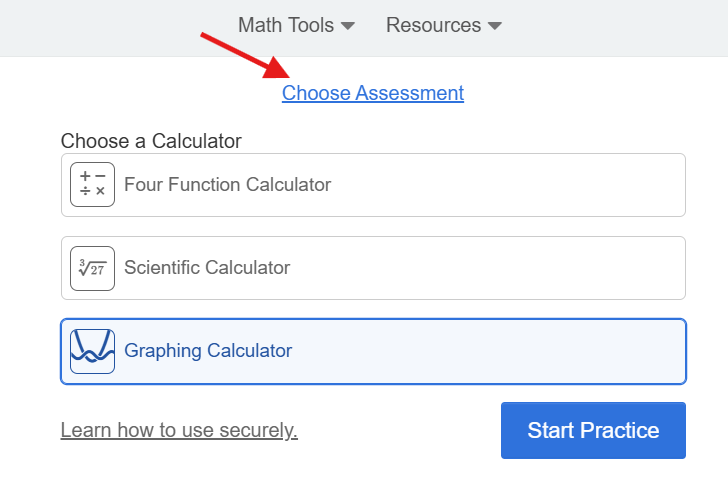Click the Graphing Calculator curve icon
Screen dimensions: 728x490
point(92,351)
